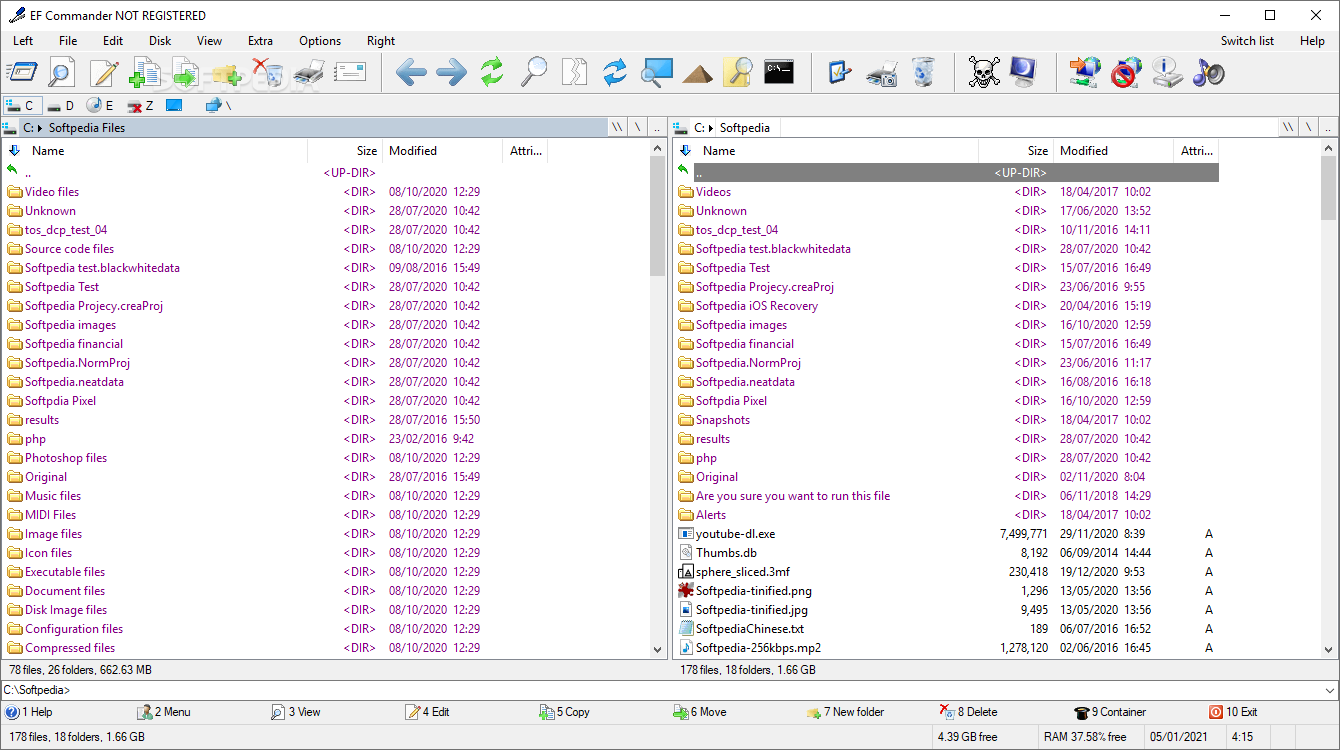Click the split file torn-page icon
Screen dimensions: 1340x750
[575, 72]
